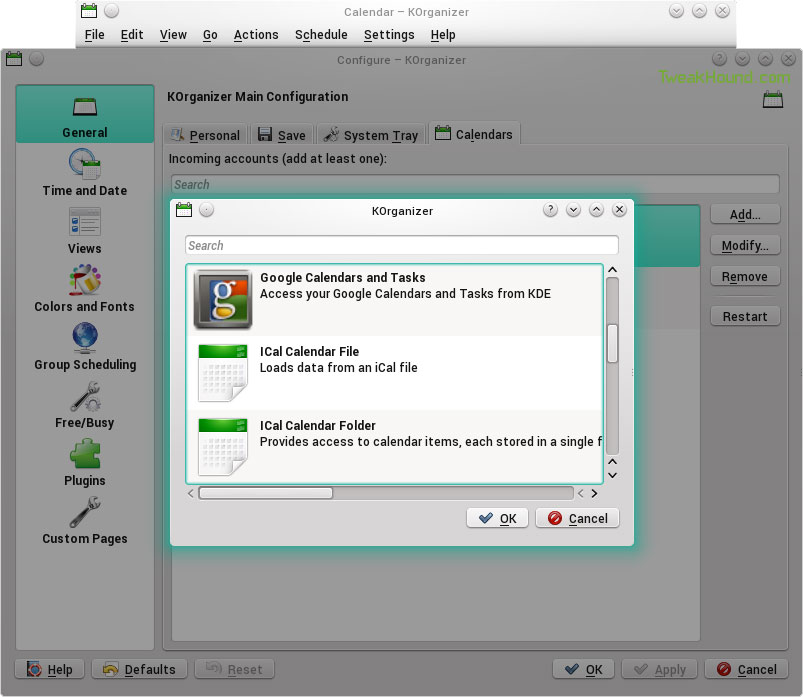This screenshot has height=697, width=803.
Task: Select the ICal Calendar Folder resource
Action: [394, 447]
